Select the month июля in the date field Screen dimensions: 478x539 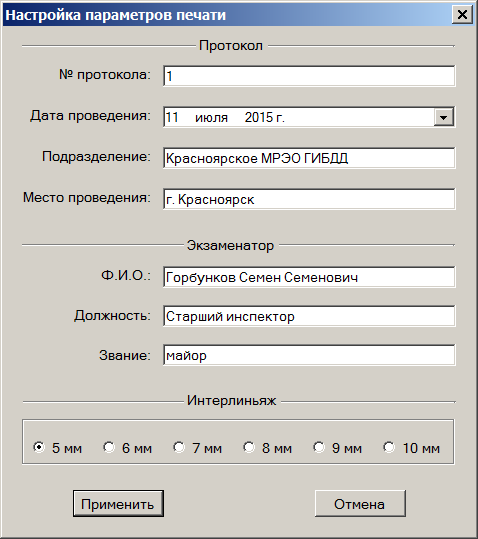coord(211,118)
